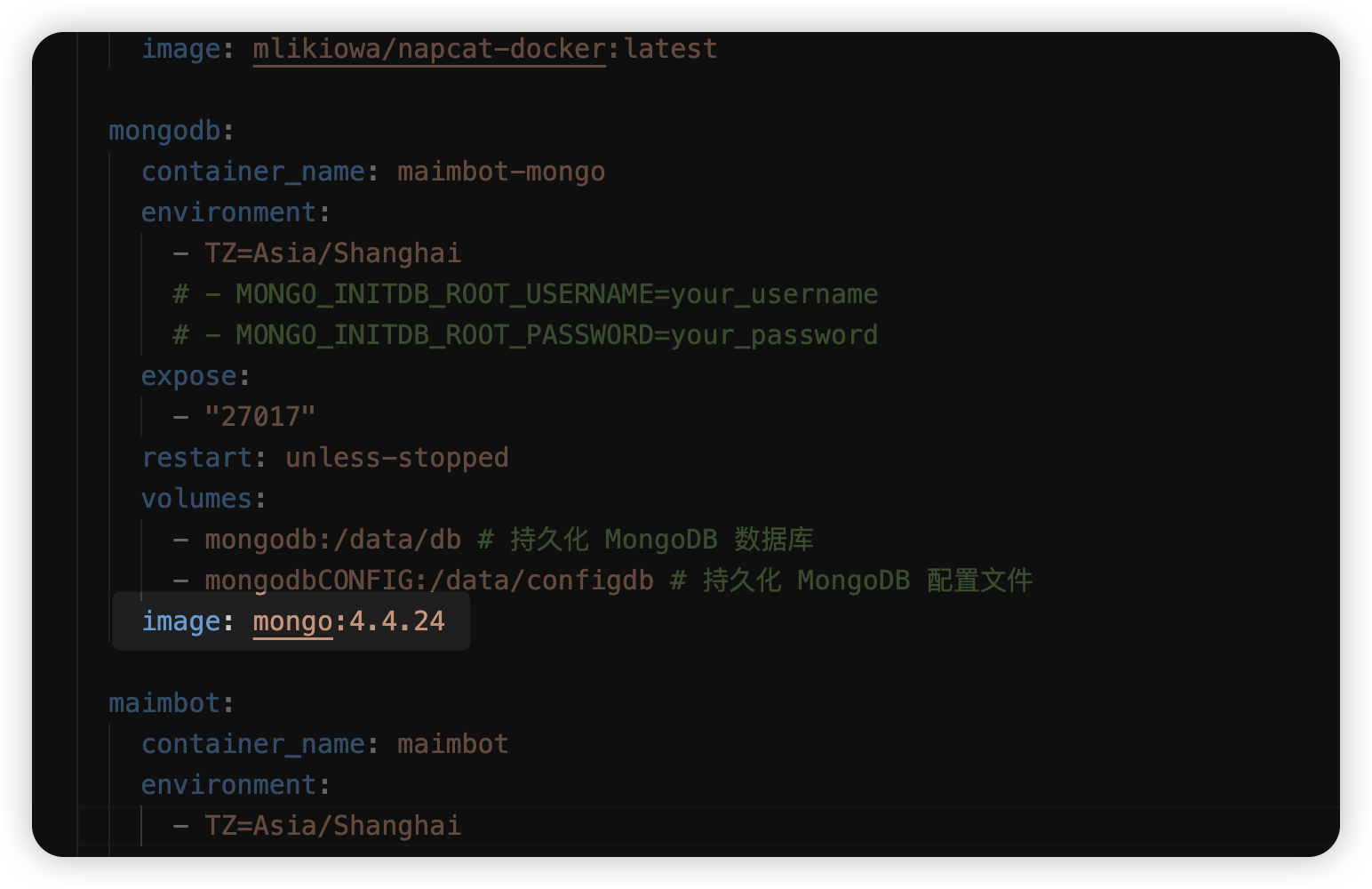Click the 持久化 MongoDB 数据库 comment
Image resolution: width=1372 pixels, height=889 pixels.
point(661,540)
